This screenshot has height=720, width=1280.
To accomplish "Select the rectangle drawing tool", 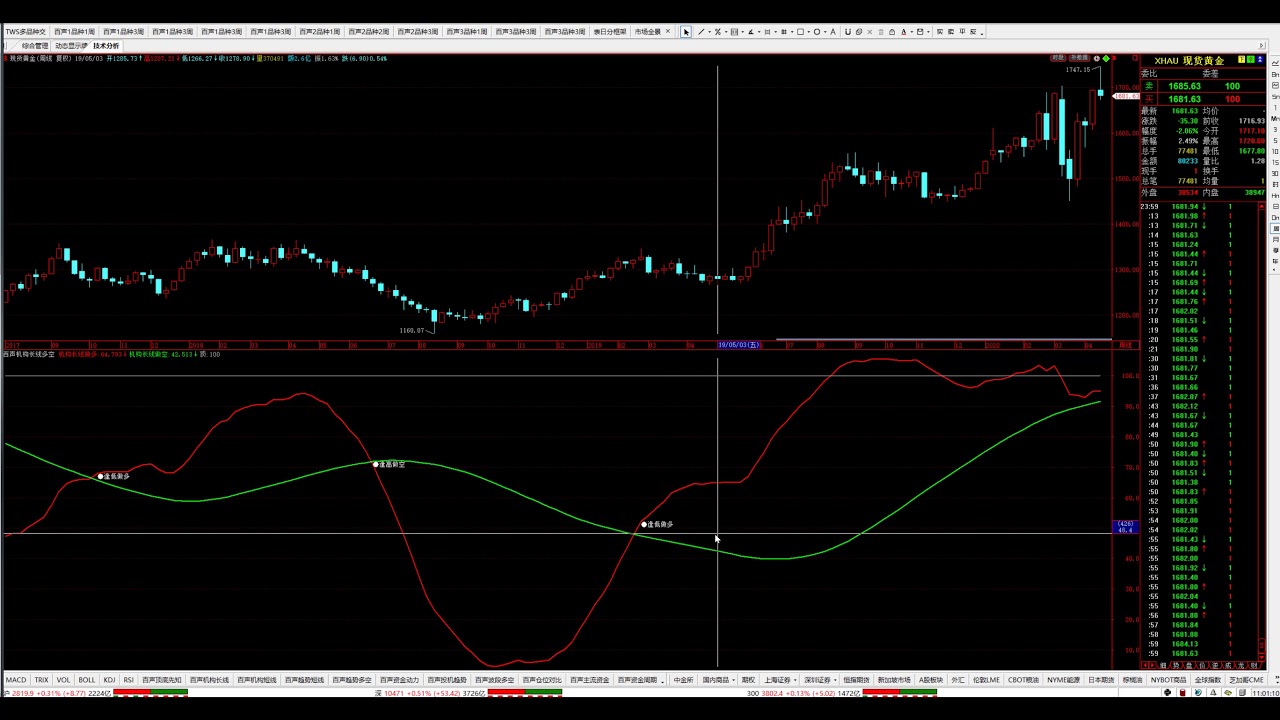I will click(800, 32).
